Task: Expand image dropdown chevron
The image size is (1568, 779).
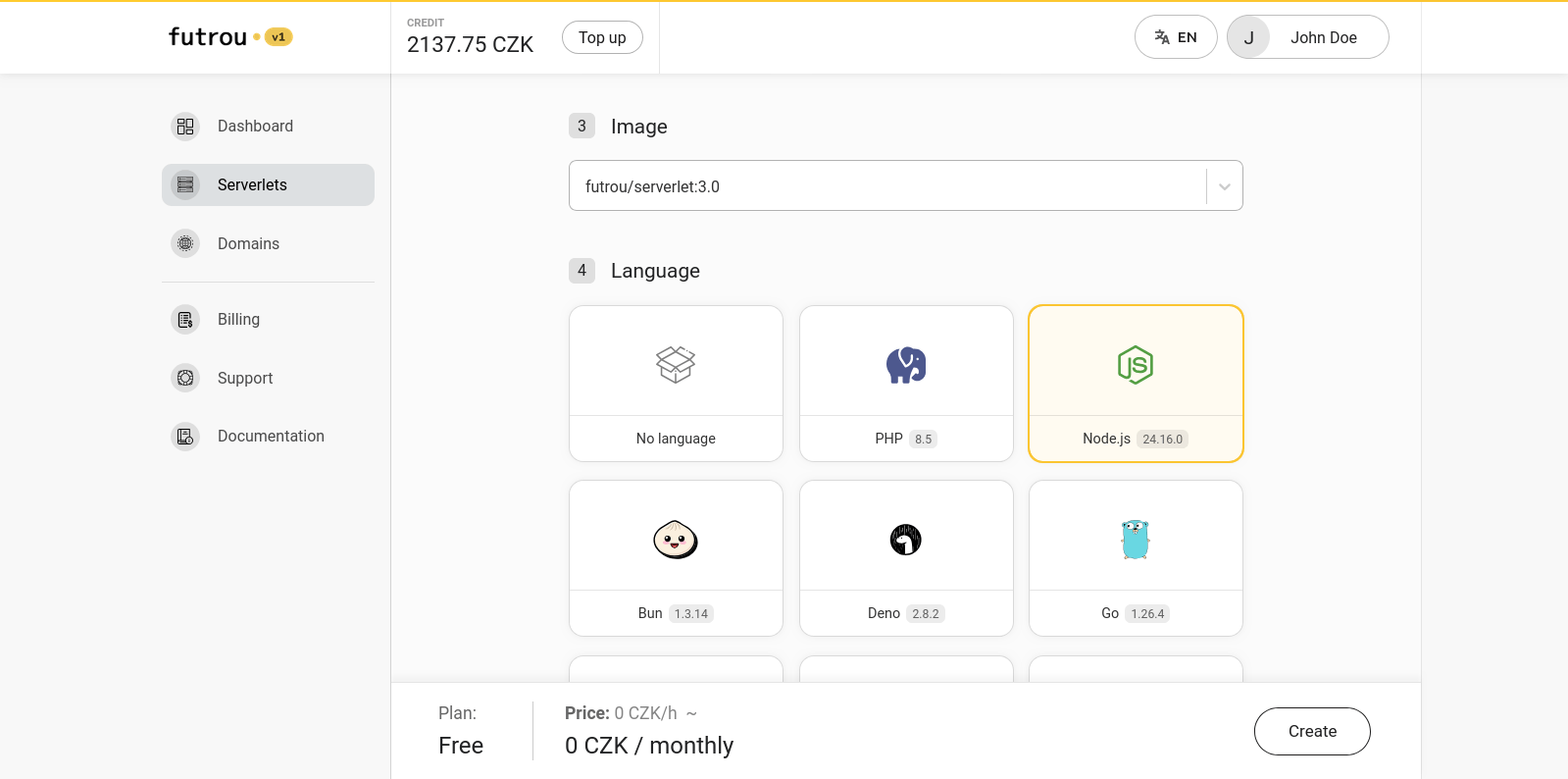Action: [1225, 186]
